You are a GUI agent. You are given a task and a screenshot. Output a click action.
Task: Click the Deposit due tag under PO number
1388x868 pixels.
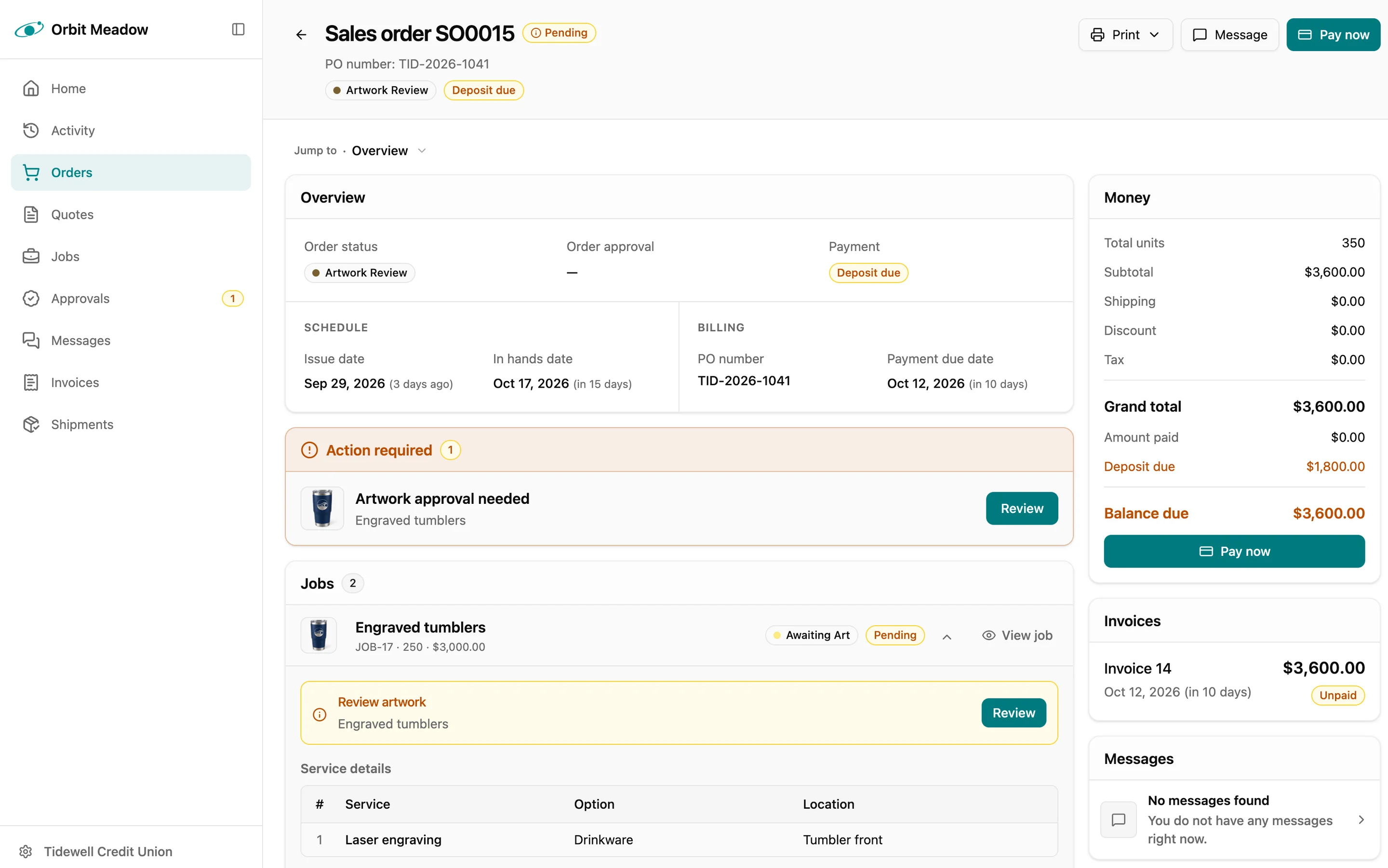pos(483,90)
